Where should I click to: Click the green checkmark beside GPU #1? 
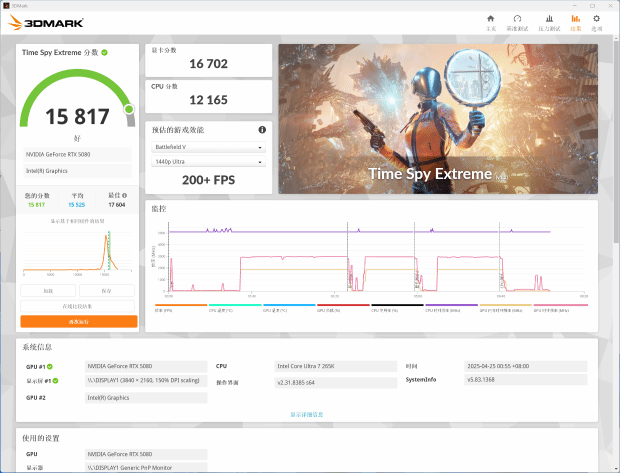pos(50,367)
